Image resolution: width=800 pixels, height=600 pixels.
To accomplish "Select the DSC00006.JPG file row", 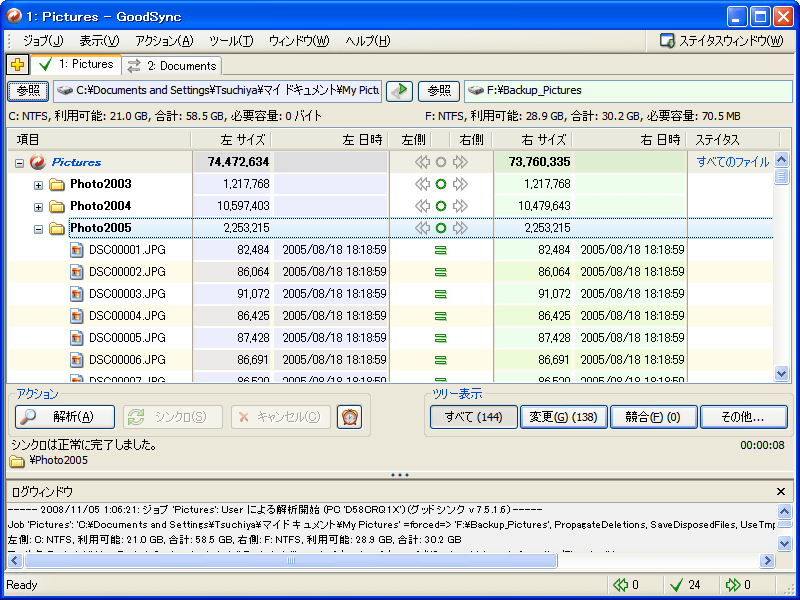I will (390, 360).
